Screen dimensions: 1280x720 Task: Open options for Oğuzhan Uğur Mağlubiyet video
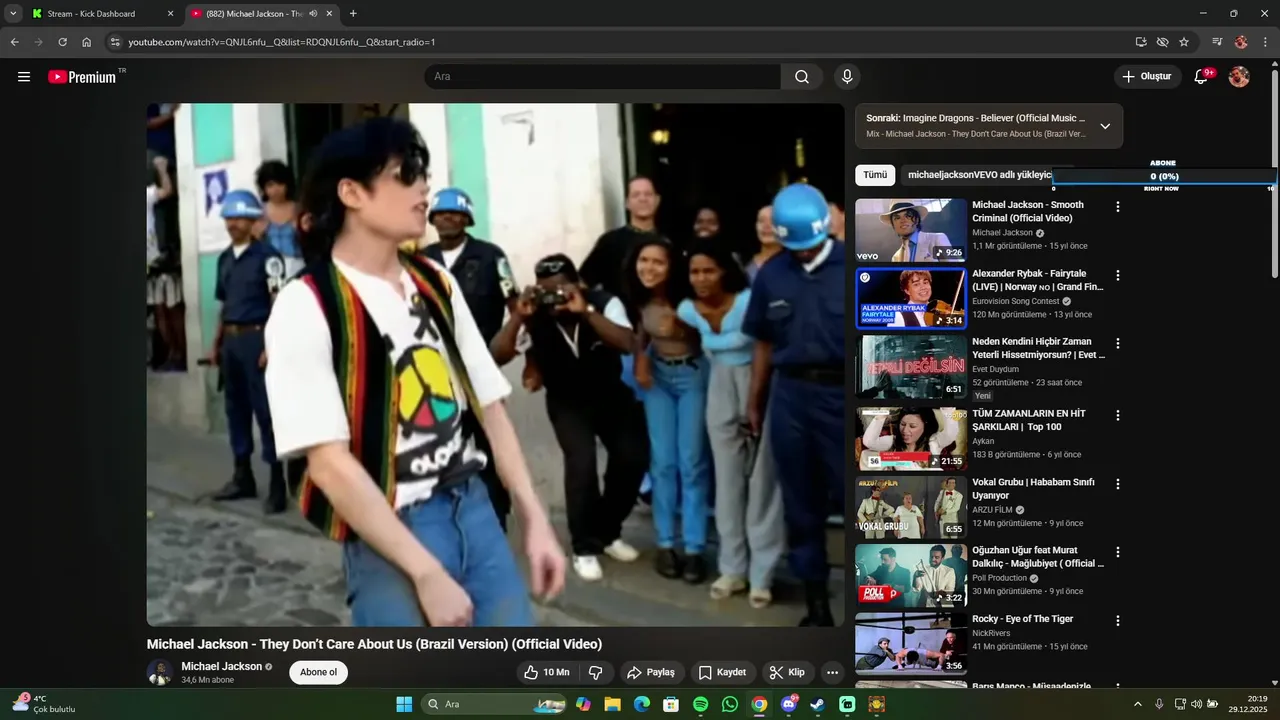(x=1118, y=552)
